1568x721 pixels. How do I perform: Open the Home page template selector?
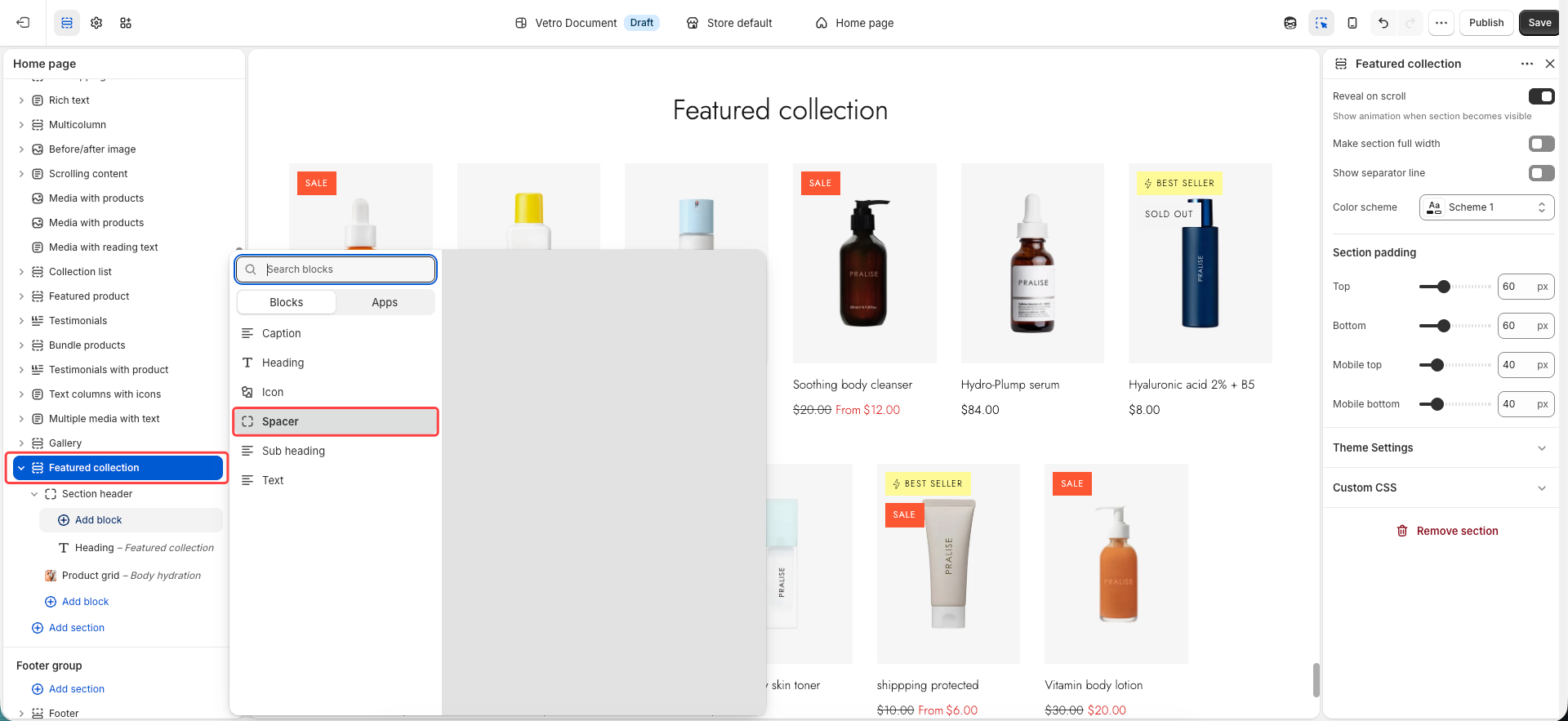pos(854,23)
